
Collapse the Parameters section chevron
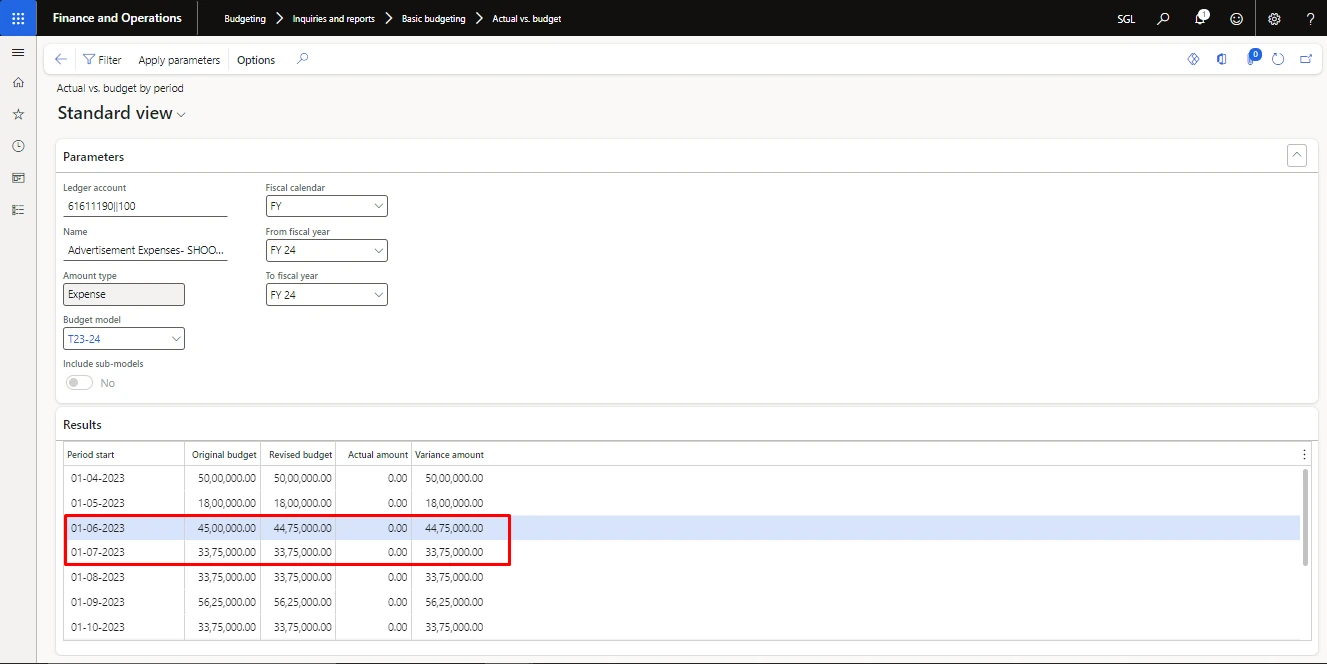1297,156
